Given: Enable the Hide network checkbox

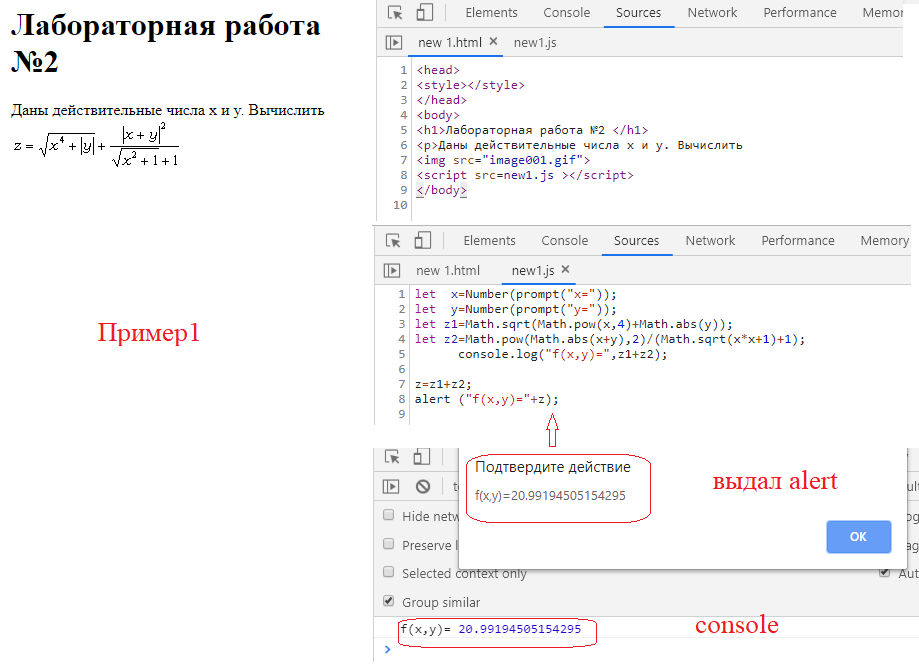Looking at the screenshot, I should (x=388, y=516).
